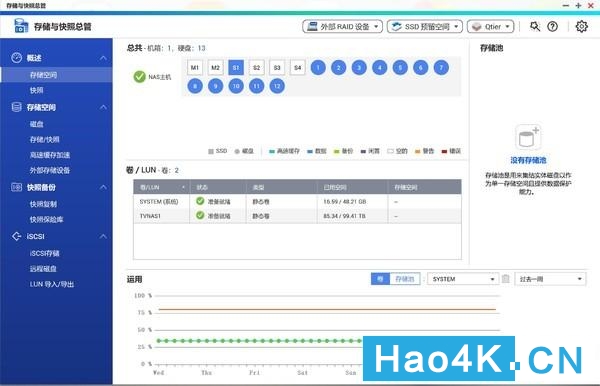Open the 外部 RAID 设备 dropdown
The image size is (600, 386).
click(x=342, y=26)
